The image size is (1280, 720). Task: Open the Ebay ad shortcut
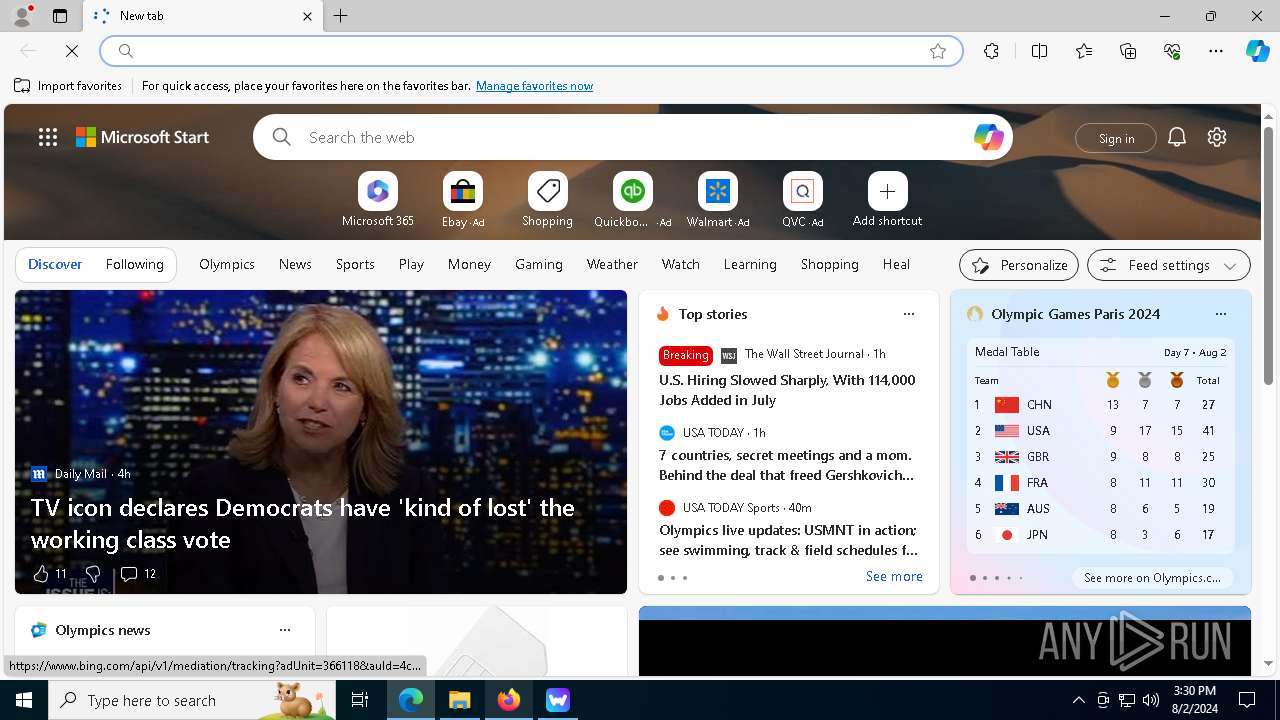pyautogui.click(x=463, y=200)
